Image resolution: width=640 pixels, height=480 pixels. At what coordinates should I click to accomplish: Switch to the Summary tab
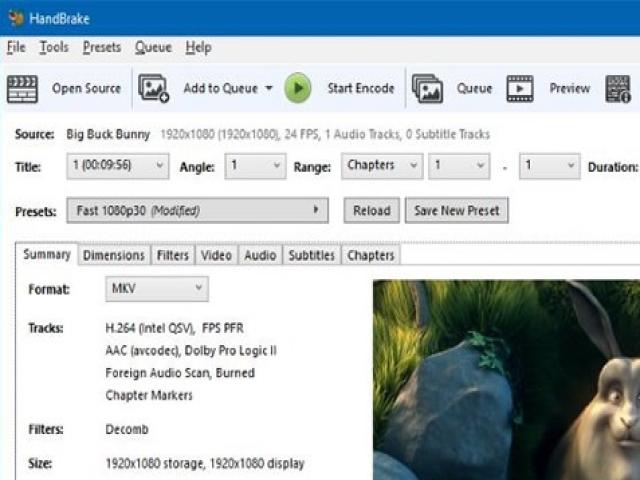(x=47, y=255)
